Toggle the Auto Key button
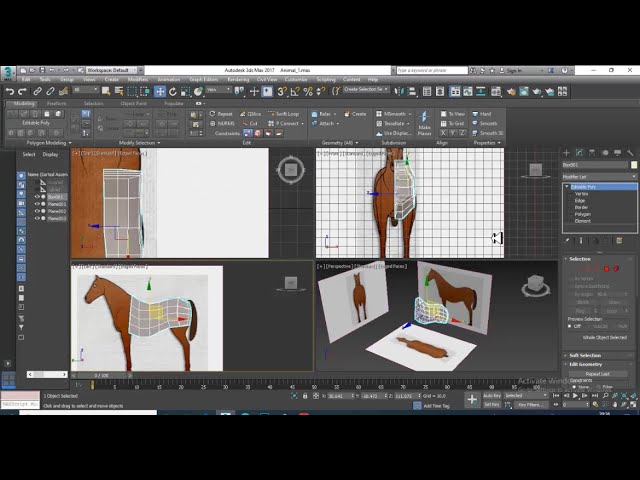This screenshot has height=480, width=640. (x=492, y=396)
